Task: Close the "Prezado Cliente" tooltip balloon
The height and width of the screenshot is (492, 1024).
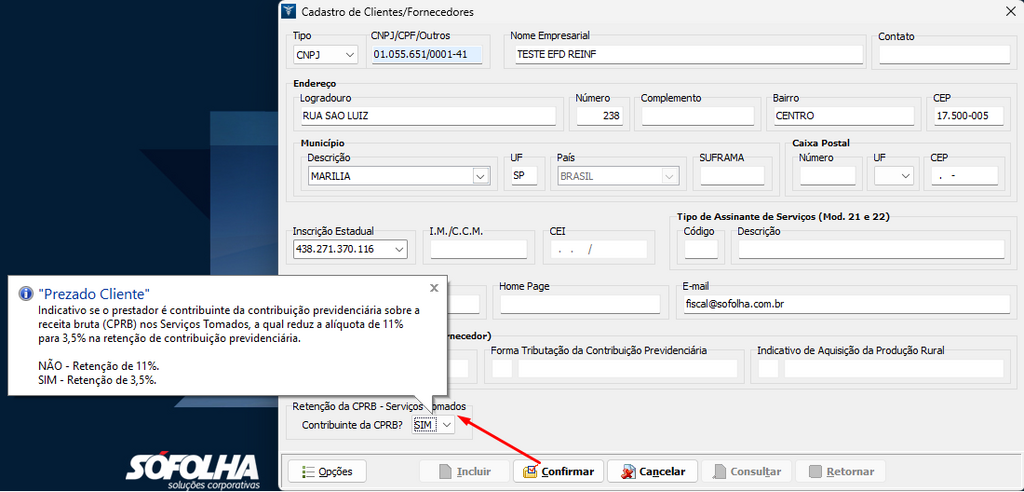Action: [x=434, y=288]
